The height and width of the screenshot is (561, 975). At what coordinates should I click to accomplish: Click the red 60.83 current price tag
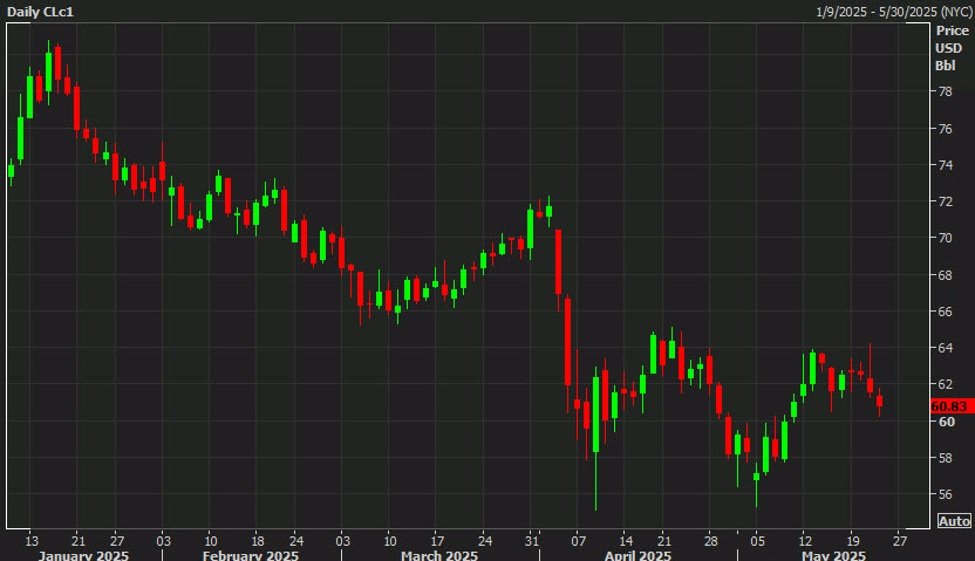click(948, 406)
